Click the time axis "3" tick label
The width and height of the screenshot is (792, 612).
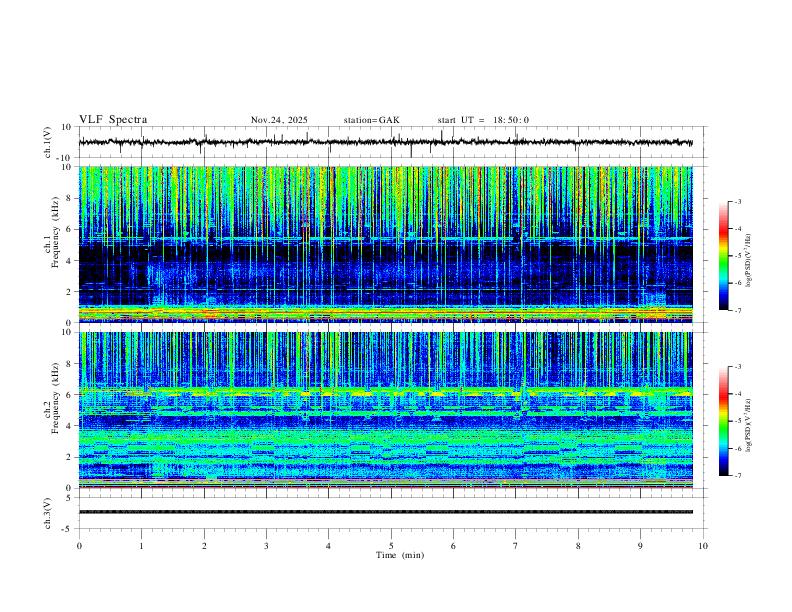point(266,546)
